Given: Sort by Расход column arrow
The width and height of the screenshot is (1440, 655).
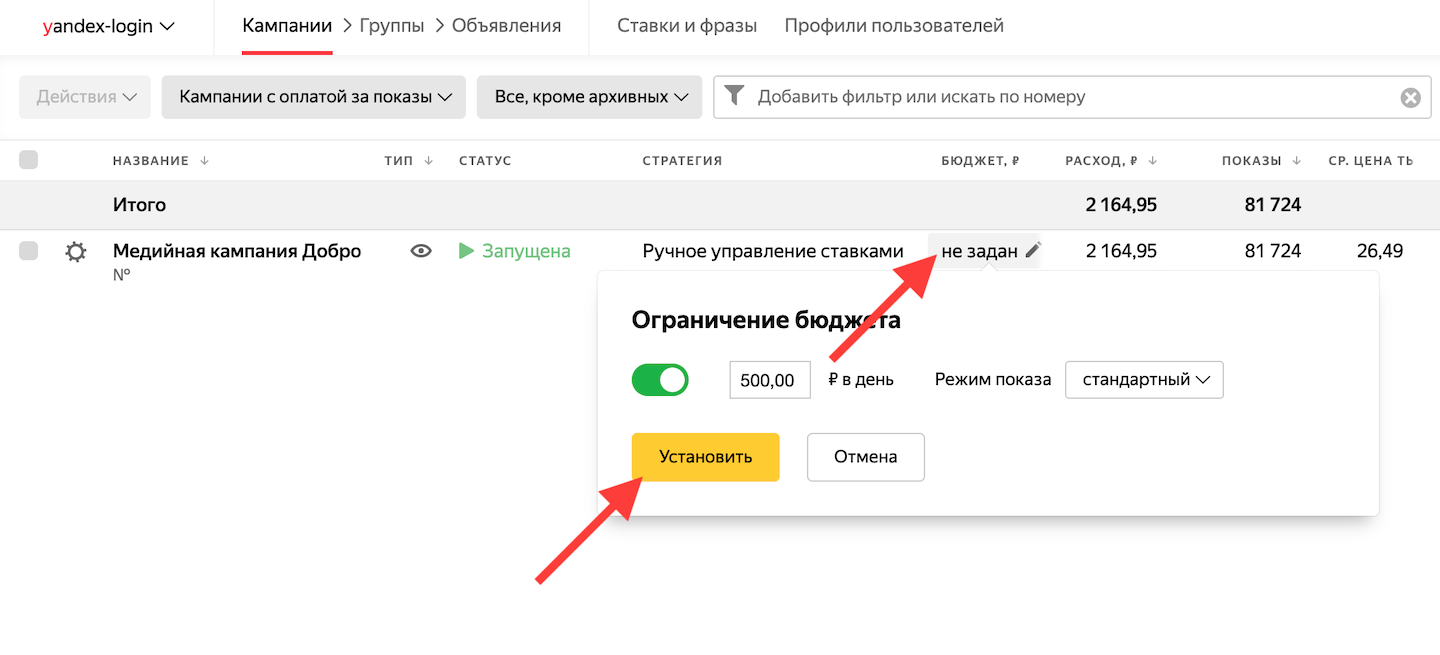Looking at the screenshot, I should 1153,161.
